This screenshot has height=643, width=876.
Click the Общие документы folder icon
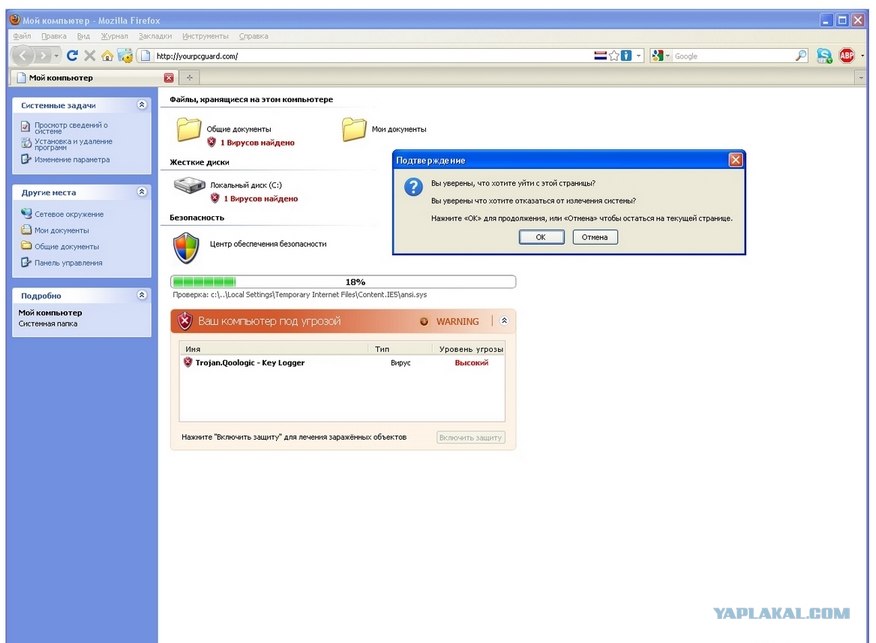(189, 130)
